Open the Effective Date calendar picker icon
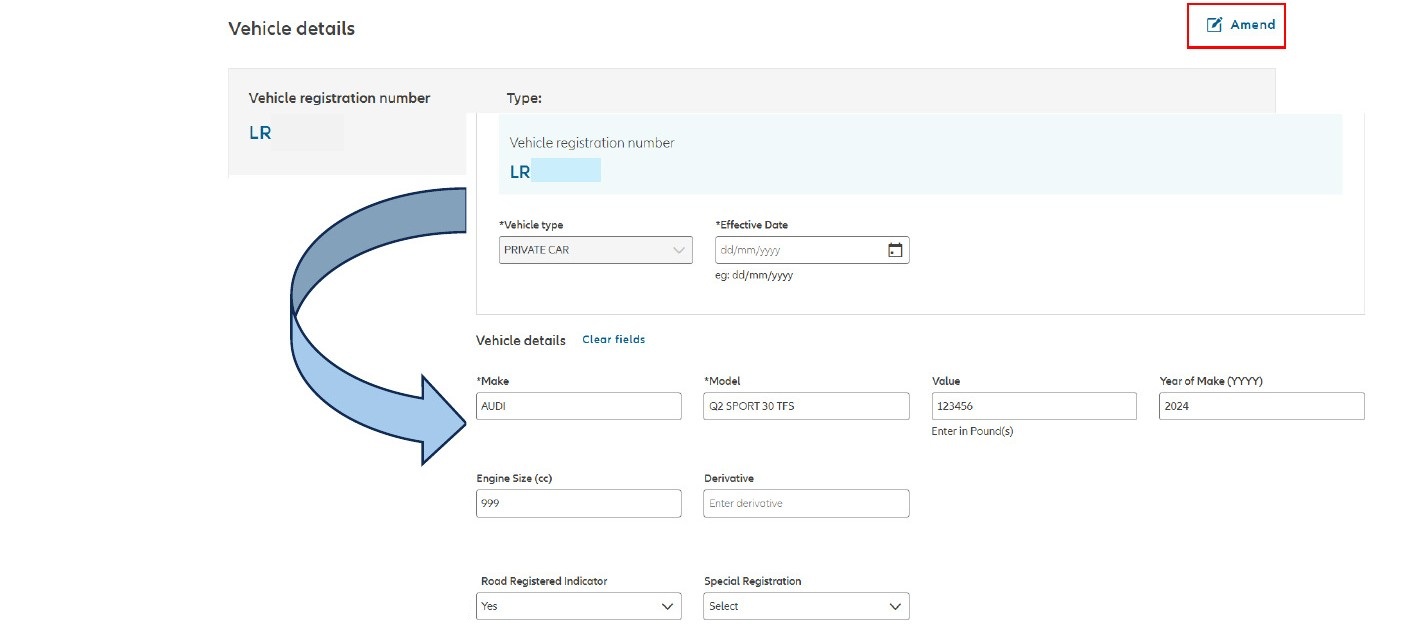 click(x=895, y=250)
